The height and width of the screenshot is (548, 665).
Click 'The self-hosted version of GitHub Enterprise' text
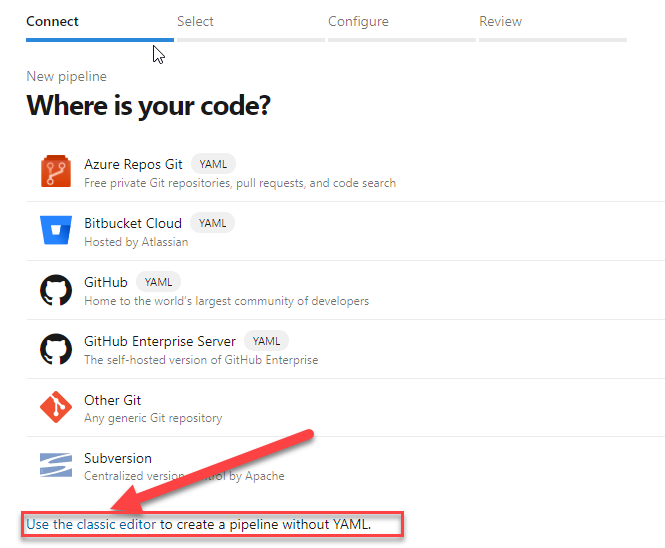coord(201,360)
